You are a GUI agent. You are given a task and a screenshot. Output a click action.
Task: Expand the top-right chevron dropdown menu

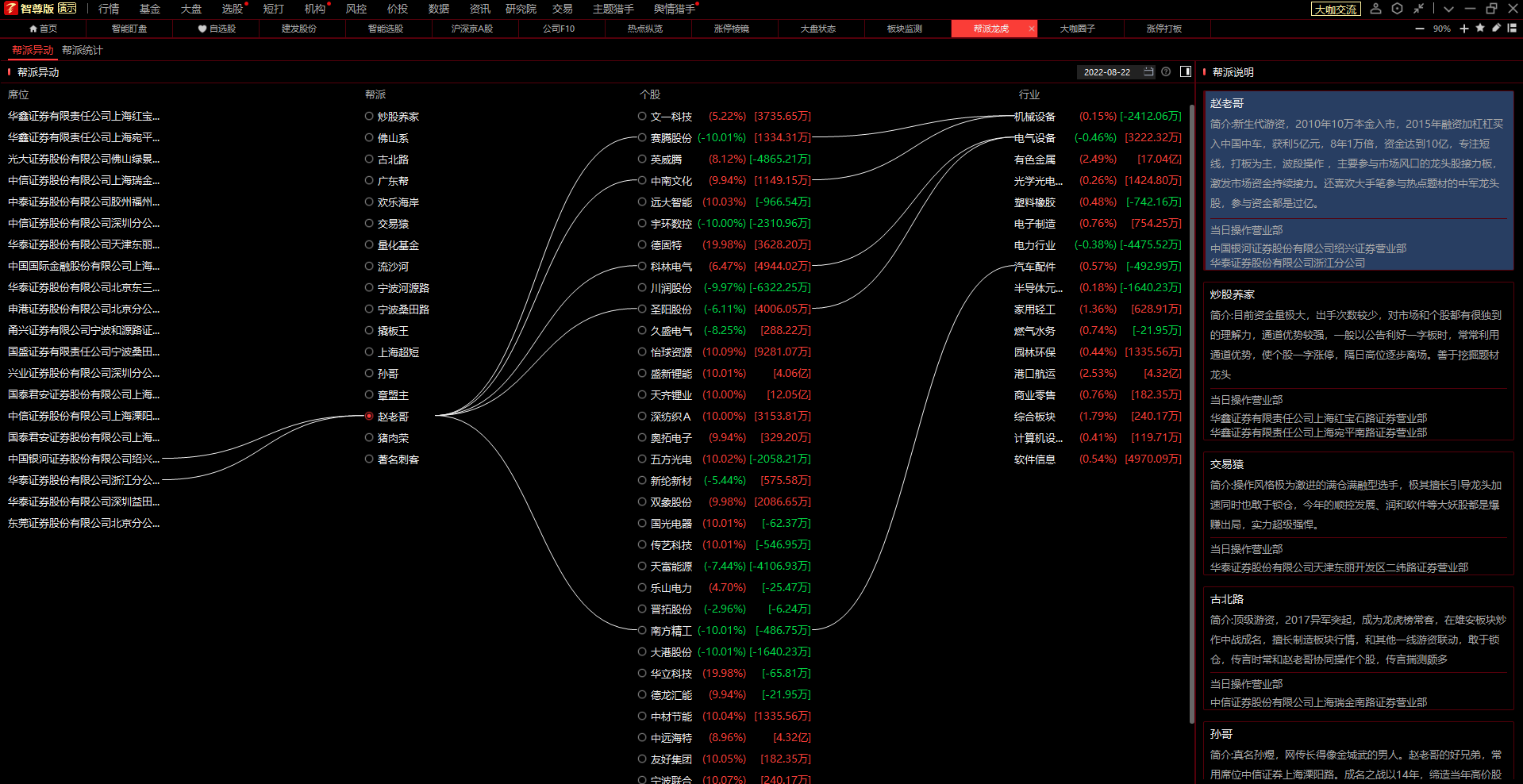[x=1448, y=9]
